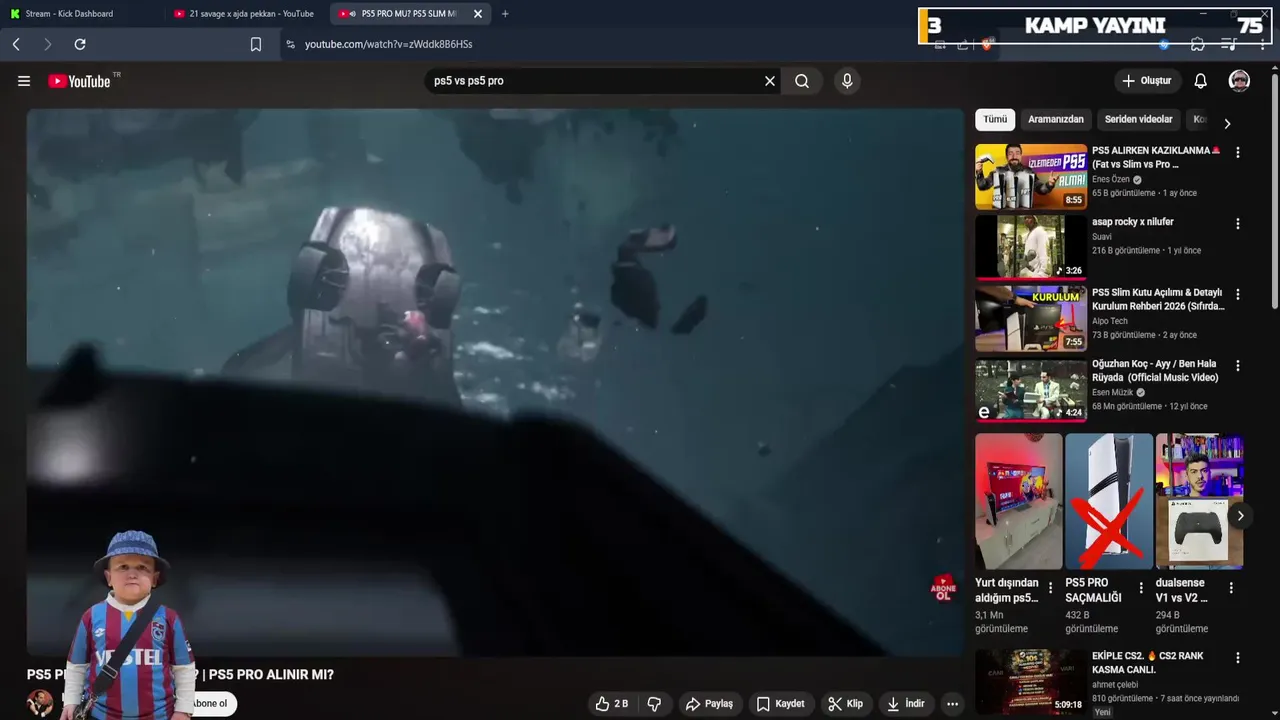Open options for PS5 PRO SAÇMALIĞI short

[x=1141, y=588]
